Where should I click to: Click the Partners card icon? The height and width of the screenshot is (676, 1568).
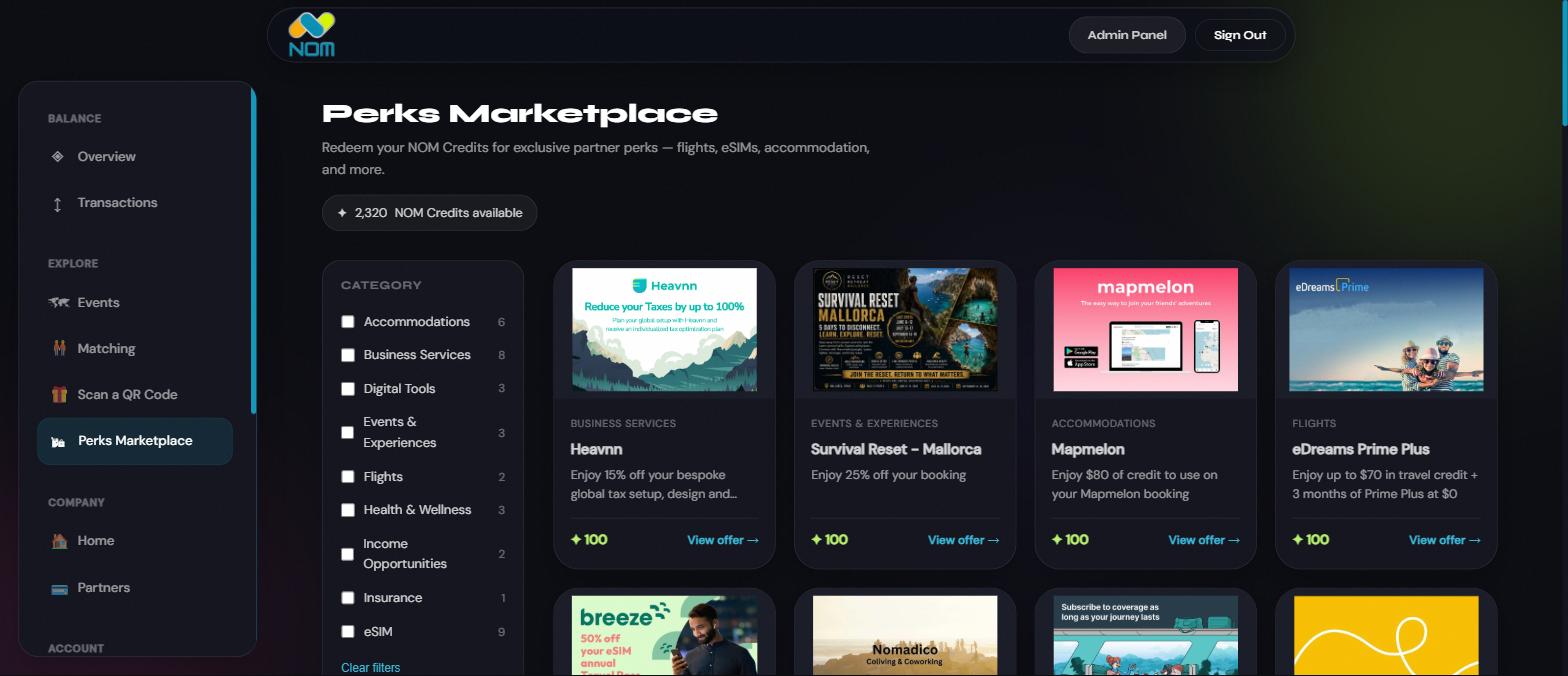point(59,588)
